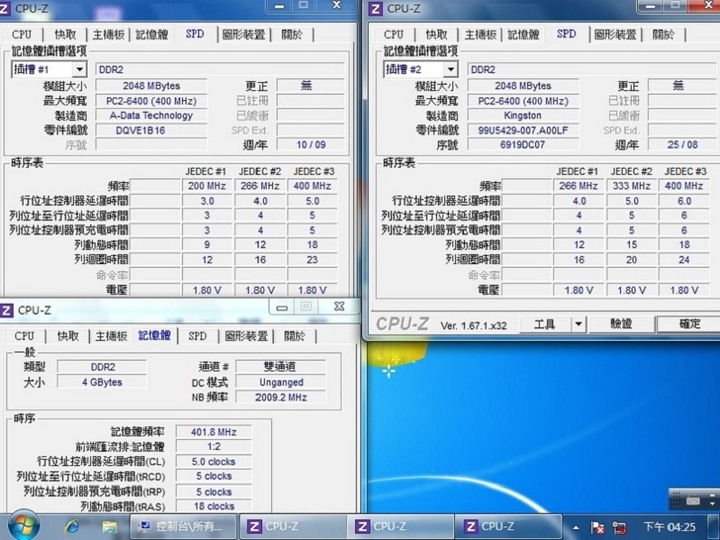This screenshot has width=720, height=540.
Task: Open Action Center flag icon in tray
Action: [597, 527]
